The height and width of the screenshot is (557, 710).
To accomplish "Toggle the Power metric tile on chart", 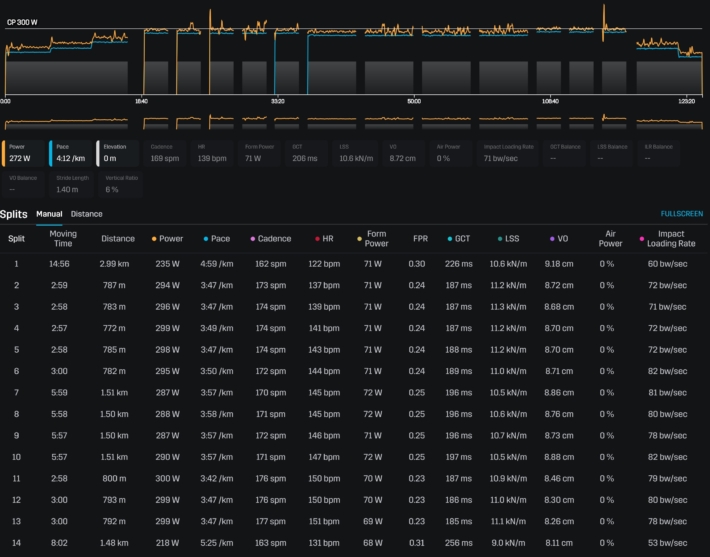I will [24, 153].
